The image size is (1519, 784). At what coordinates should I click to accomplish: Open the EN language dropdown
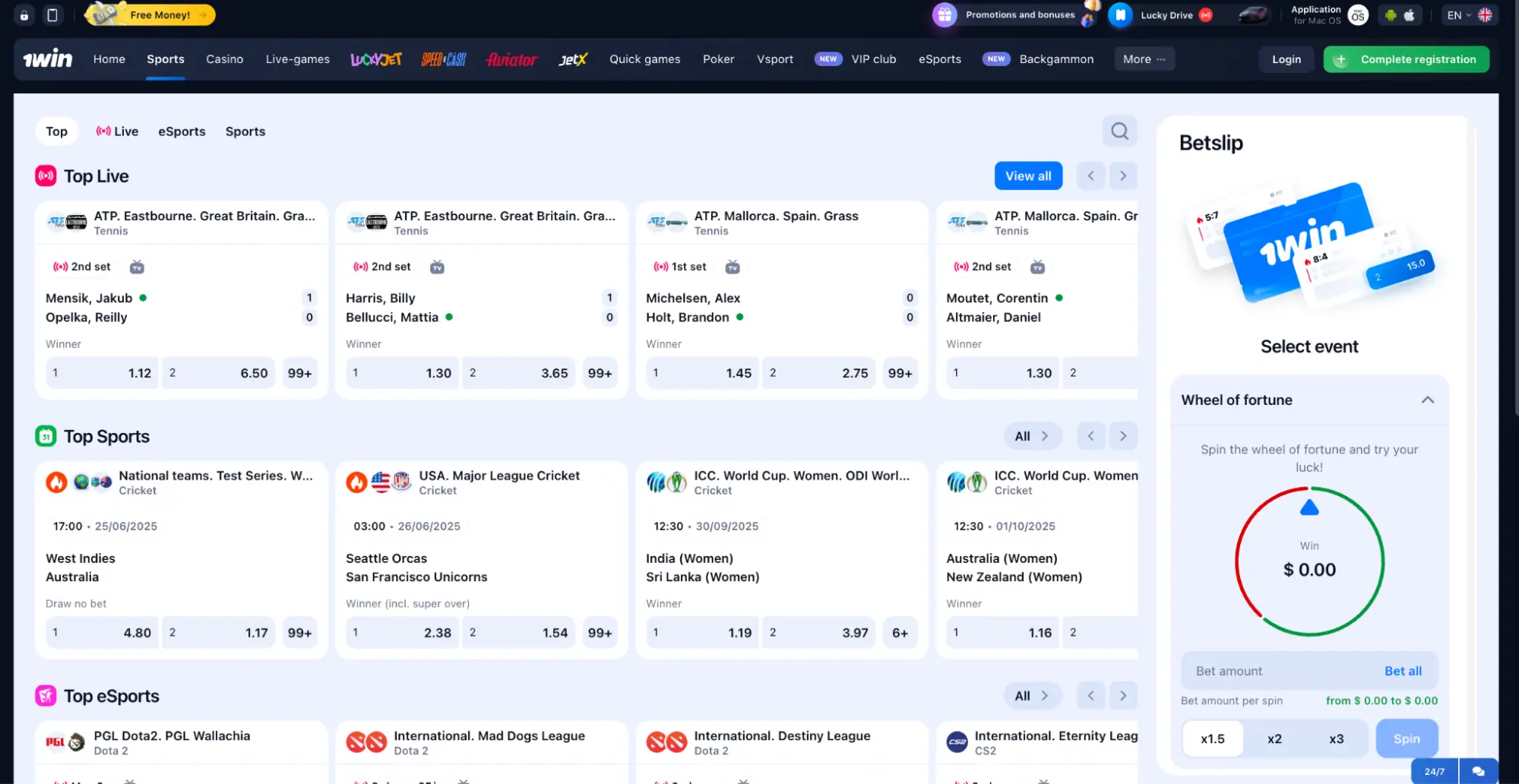(1470, 15)
